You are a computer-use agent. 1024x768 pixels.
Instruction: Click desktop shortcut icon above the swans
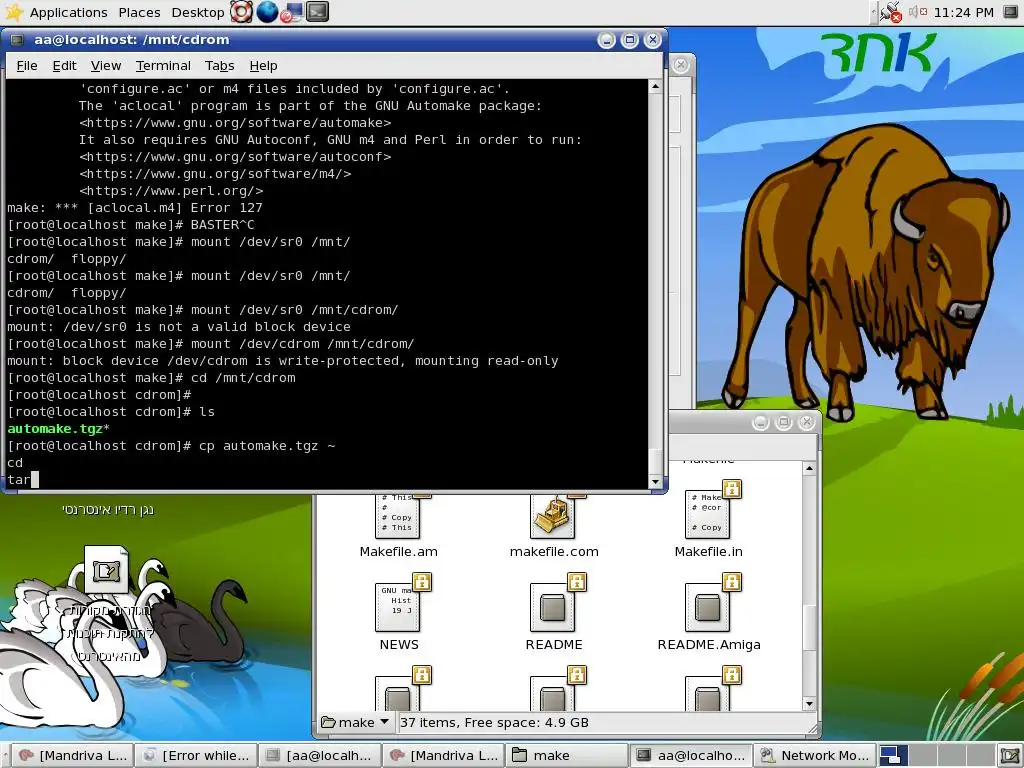click(x=106, y=569)
